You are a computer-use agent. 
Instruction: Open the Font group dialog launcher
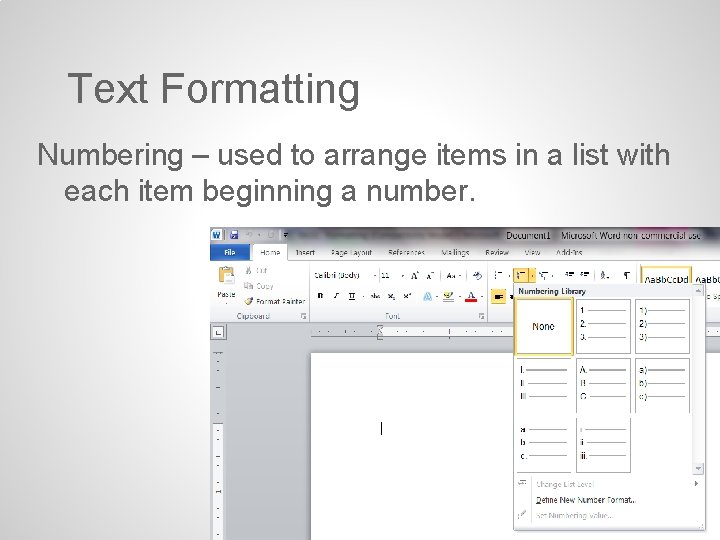pyautogui.click(x=481, y=316)
